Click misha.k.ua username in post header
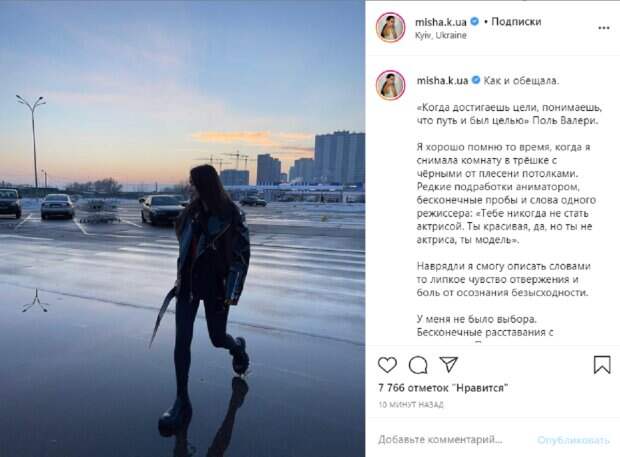The width and height of the screenshot is (620, 457). [x=441, y=22]
